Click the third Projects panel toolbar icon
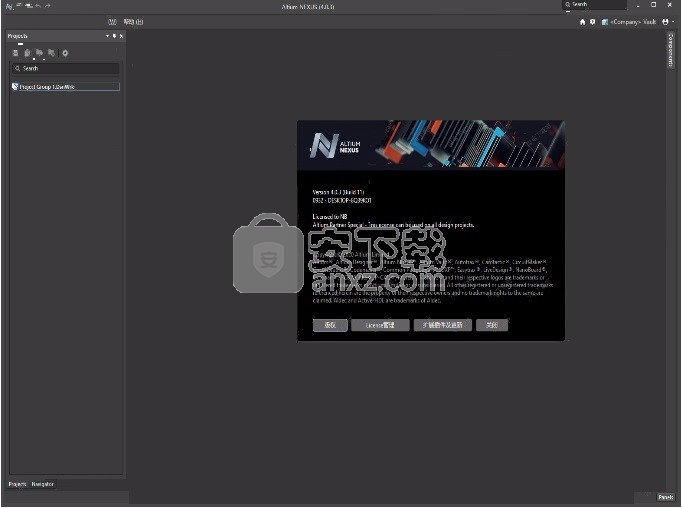Image resolution: width=682 pixels, height=509 pixels. tap(40, 53)
